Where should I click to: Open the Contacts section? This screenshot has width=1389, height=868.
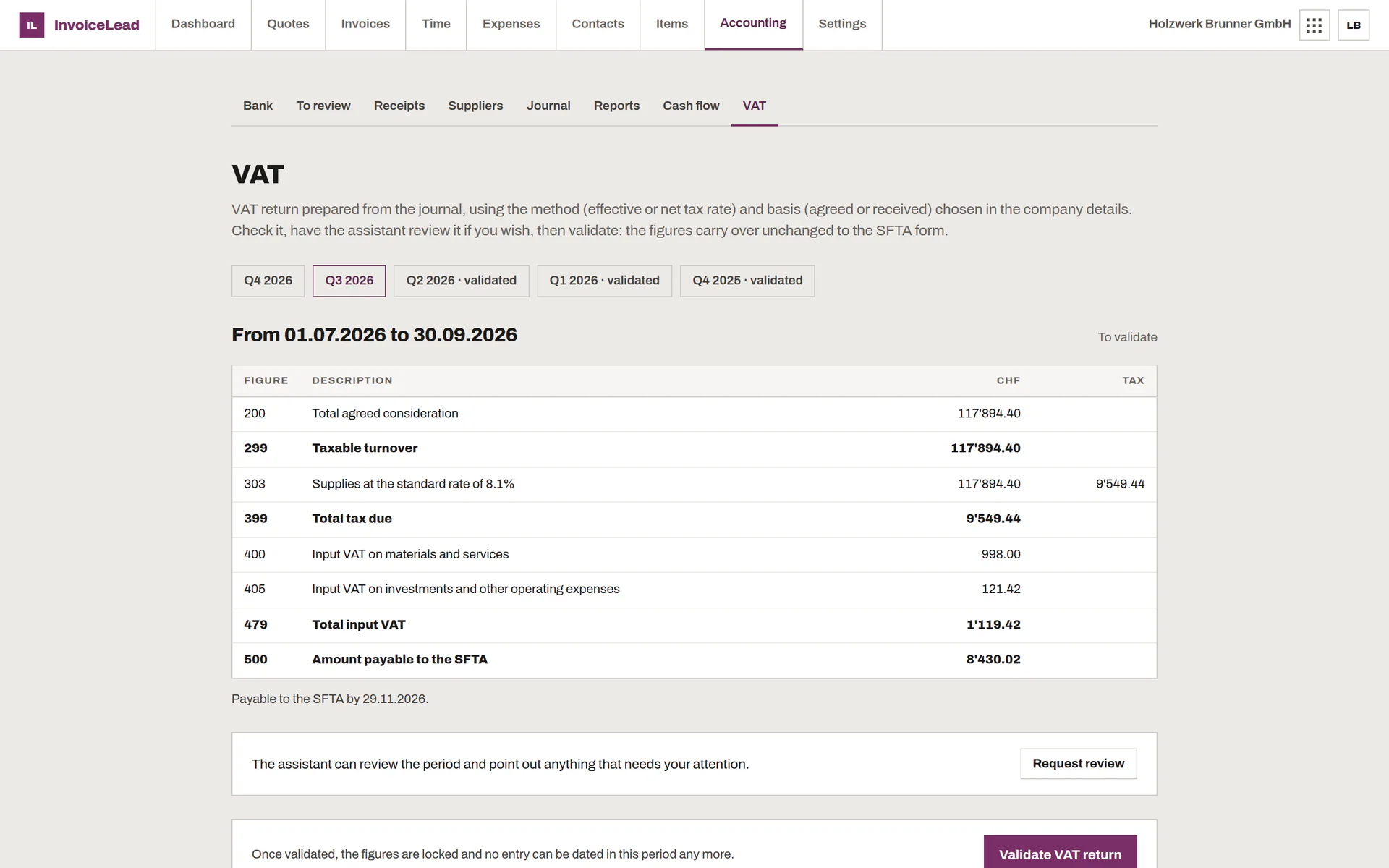598,24
